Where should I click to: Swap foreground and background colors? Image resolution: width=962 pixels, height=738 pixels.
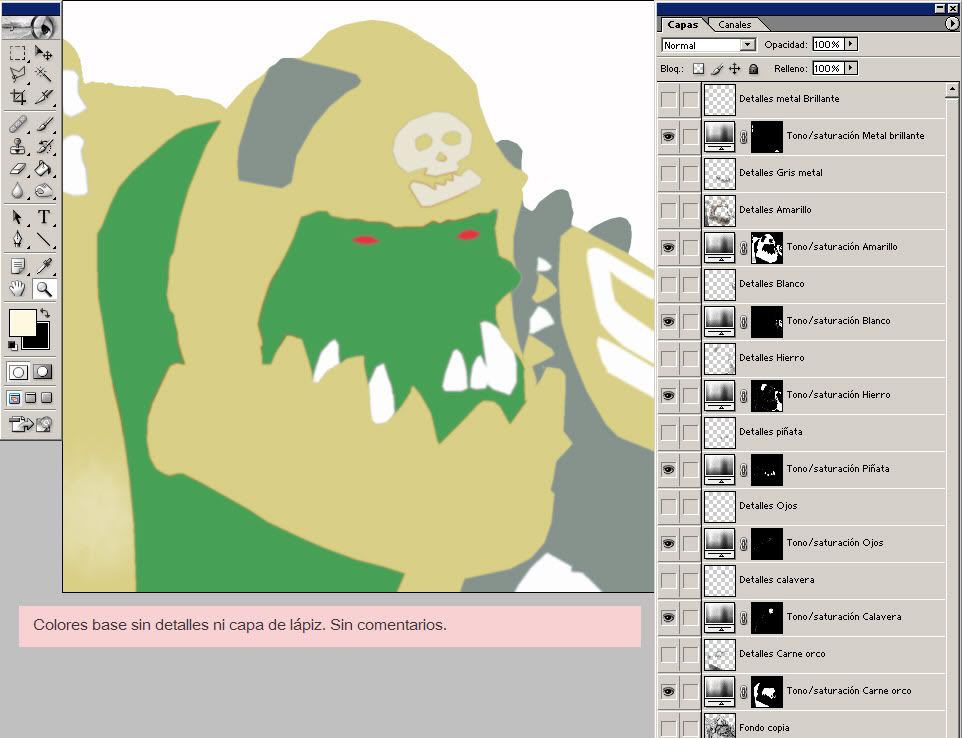[45, 313]
